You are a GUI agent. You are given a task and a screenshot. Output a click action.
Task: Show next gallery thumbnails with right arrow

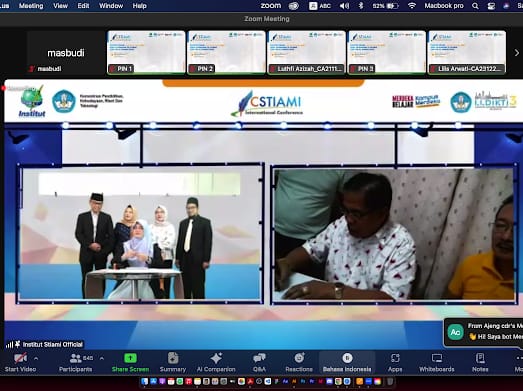tap(517, 53)
